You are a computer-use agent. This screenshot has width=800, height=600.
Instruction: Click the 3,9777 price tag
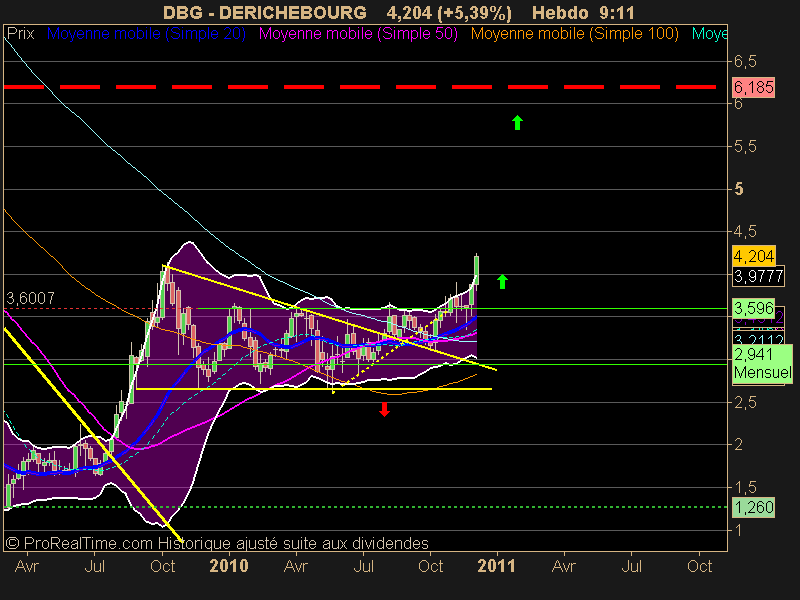pos(759,277)
